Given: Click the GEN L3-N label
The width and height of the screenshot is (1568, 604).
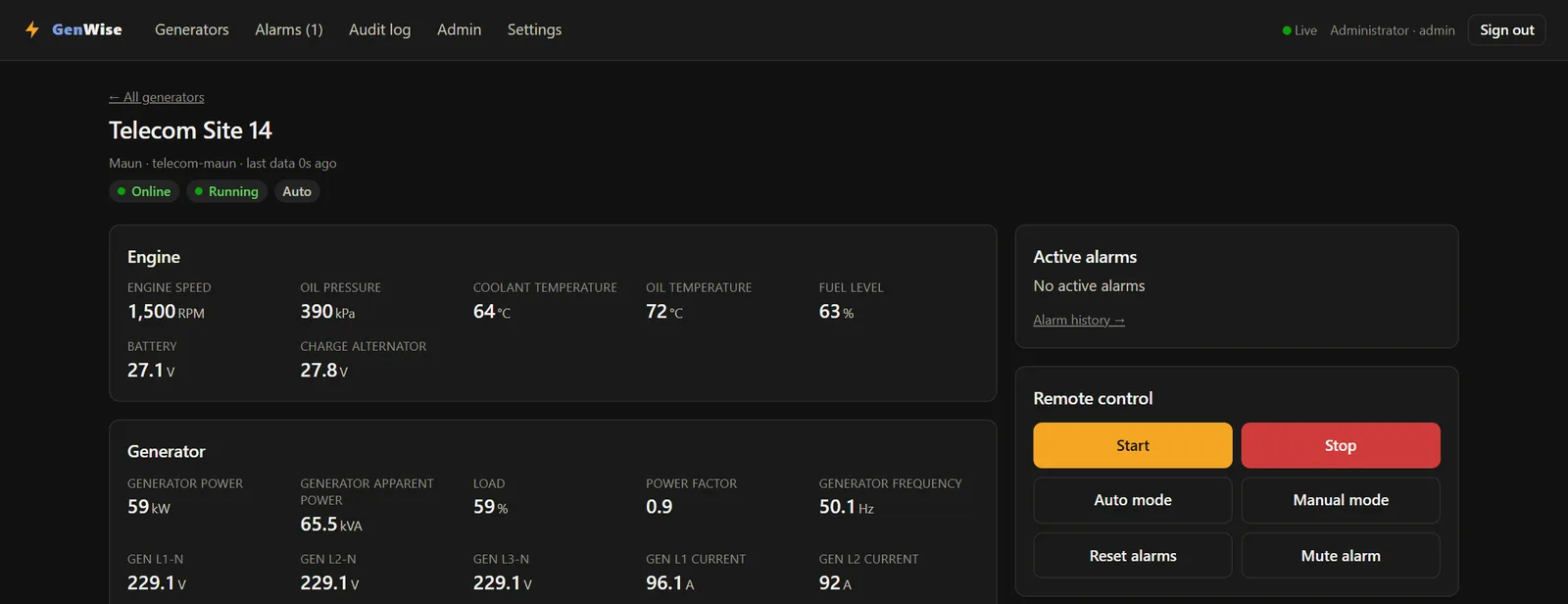Looking at the screenshot, I should (x=501, y=559).
